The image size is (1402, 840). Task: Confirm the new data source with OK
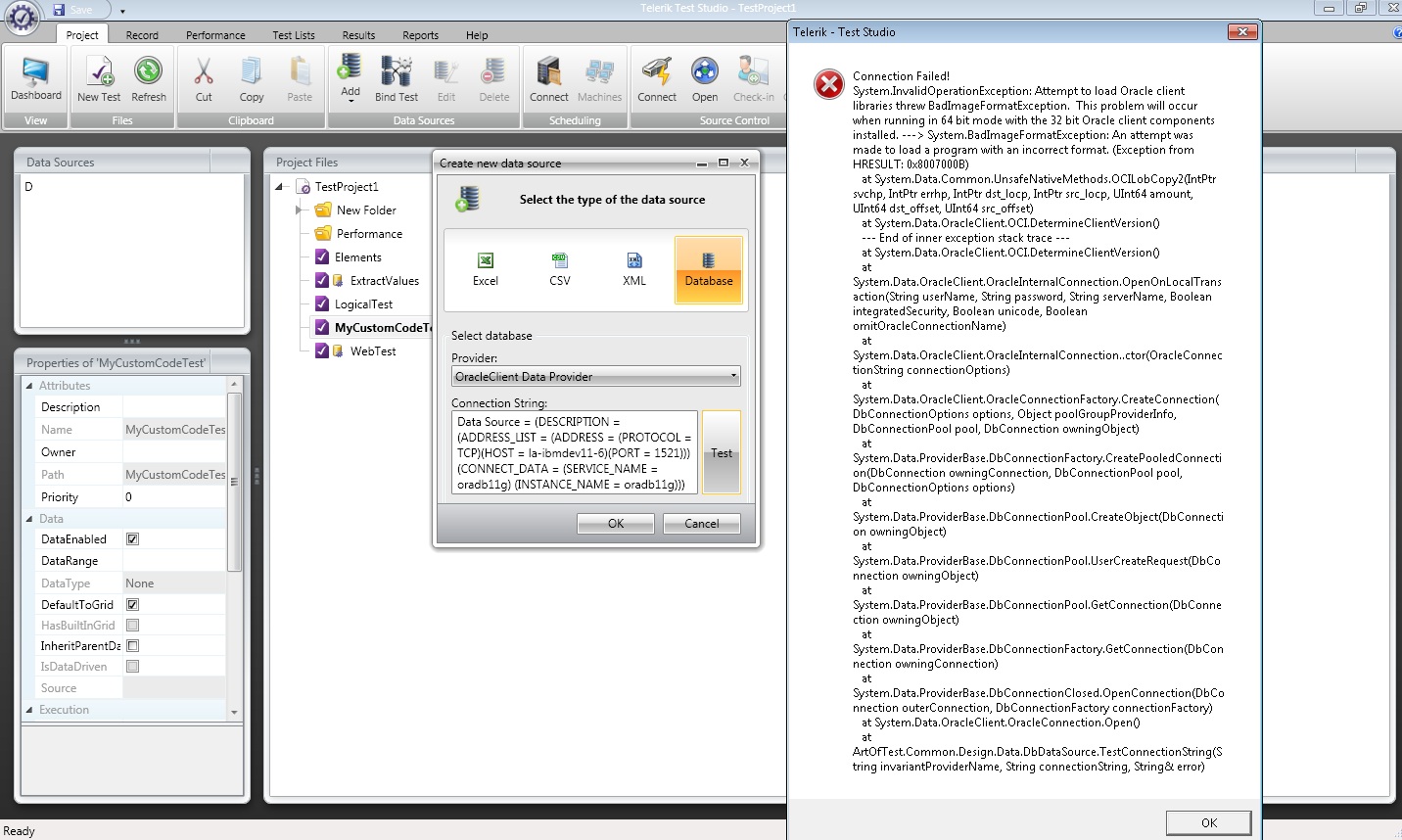pos(616,524)
